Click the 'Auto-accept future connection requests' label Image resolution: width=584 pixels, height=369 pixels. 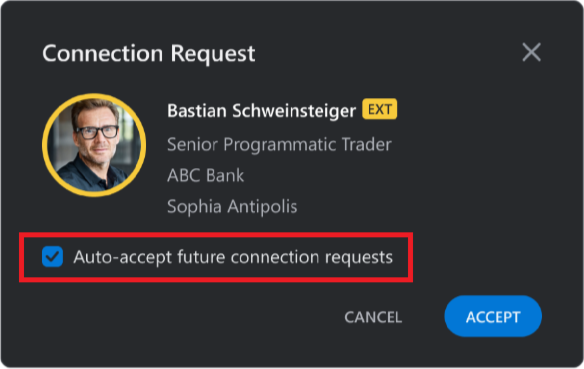click(x=233, y=257)
